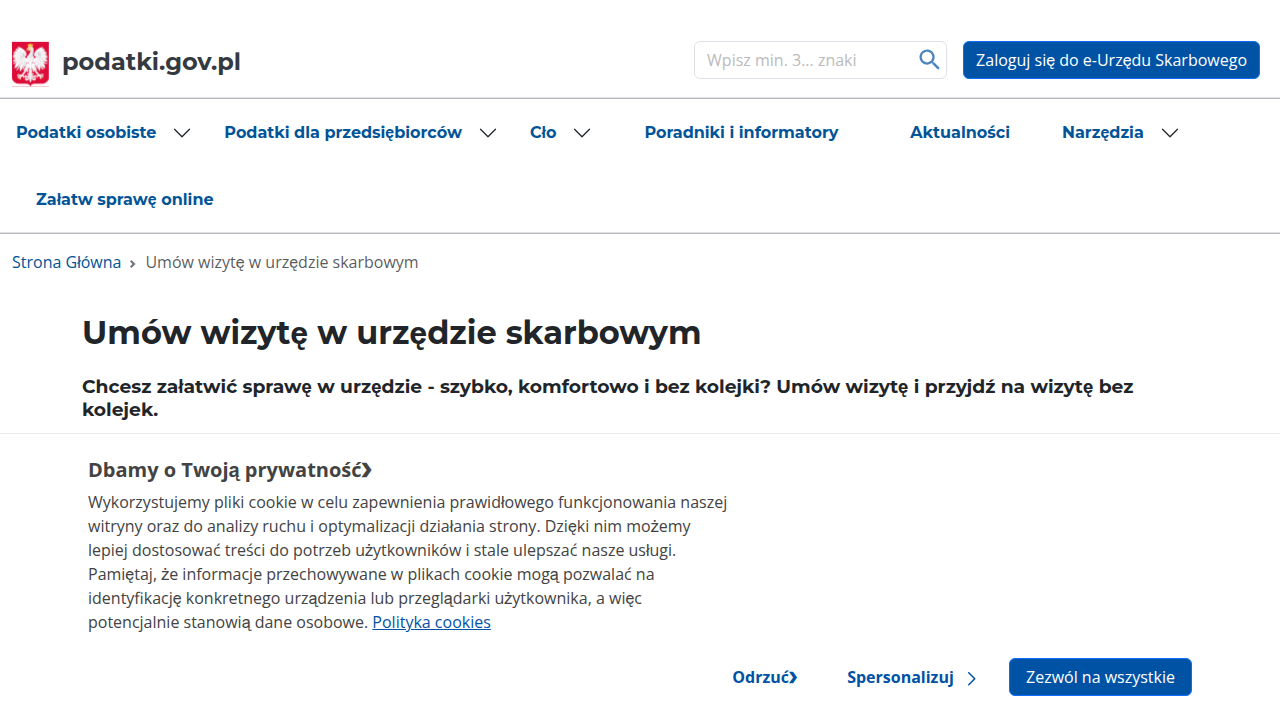Image resolution: width=1280 pixels, height=720 pixels.
Task: Go to Aktualności section
Action: point(960,132)
